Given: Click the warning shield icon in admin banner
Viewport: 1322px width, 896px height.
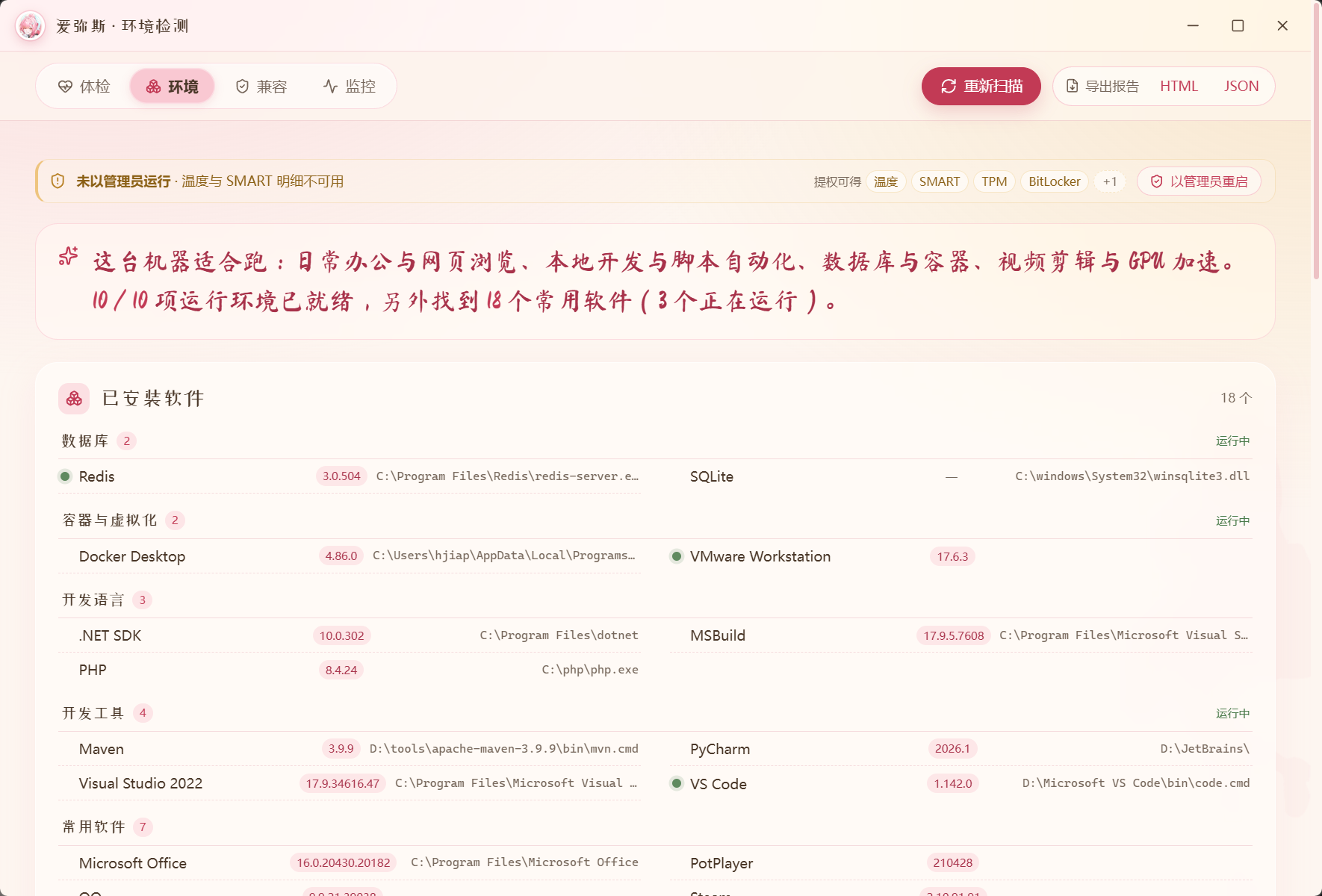Looking at the screenshot, I should pyautogui.click(x=58, y=181).
